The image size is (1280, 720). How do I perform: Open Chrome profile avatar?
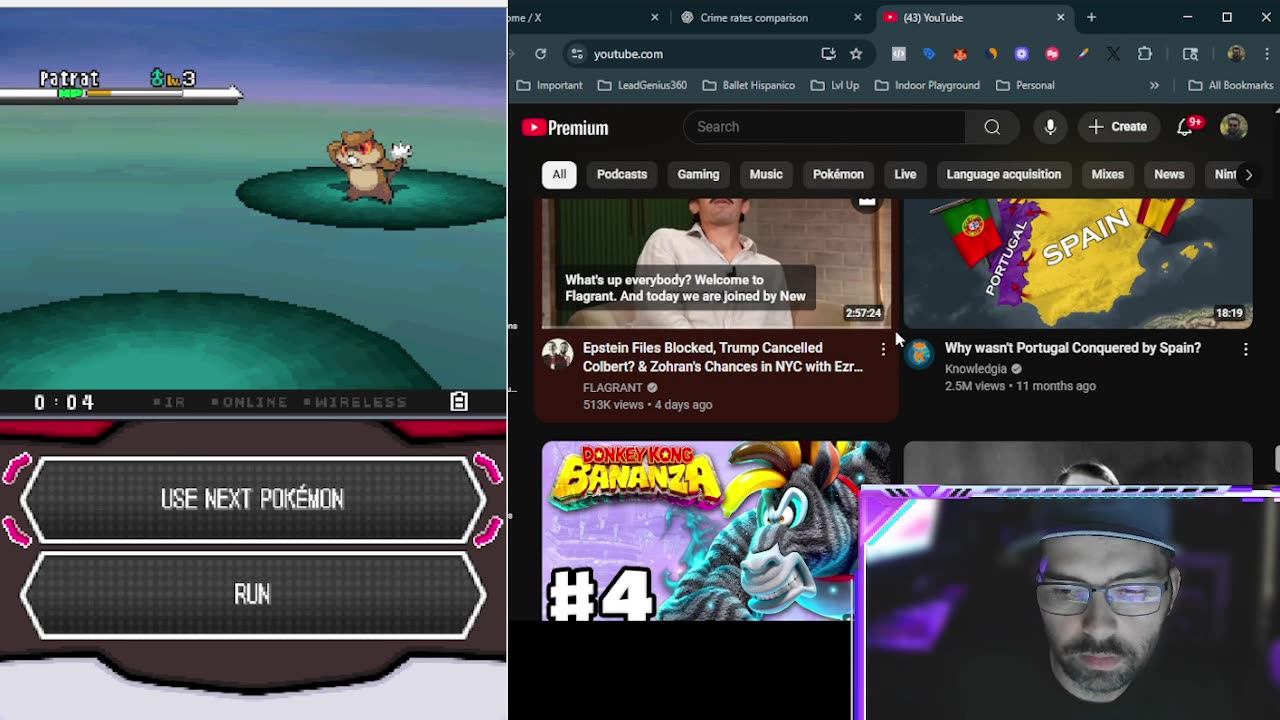(x=1236, y=54)
